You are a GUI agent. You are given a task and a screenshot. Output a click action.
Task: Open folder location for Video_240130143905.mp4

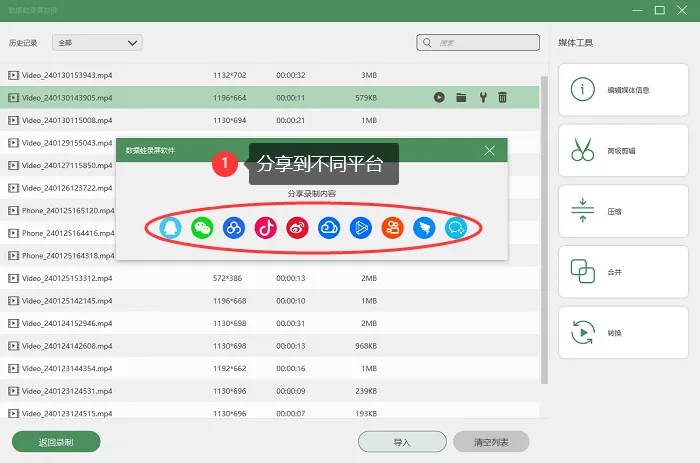coord(461,97)
